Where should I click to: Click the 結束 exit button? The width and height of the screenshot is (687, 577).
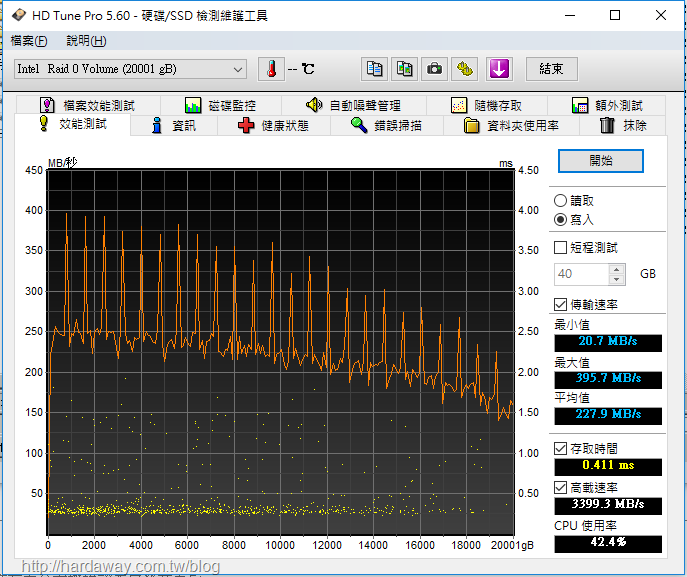pos(552,69)
